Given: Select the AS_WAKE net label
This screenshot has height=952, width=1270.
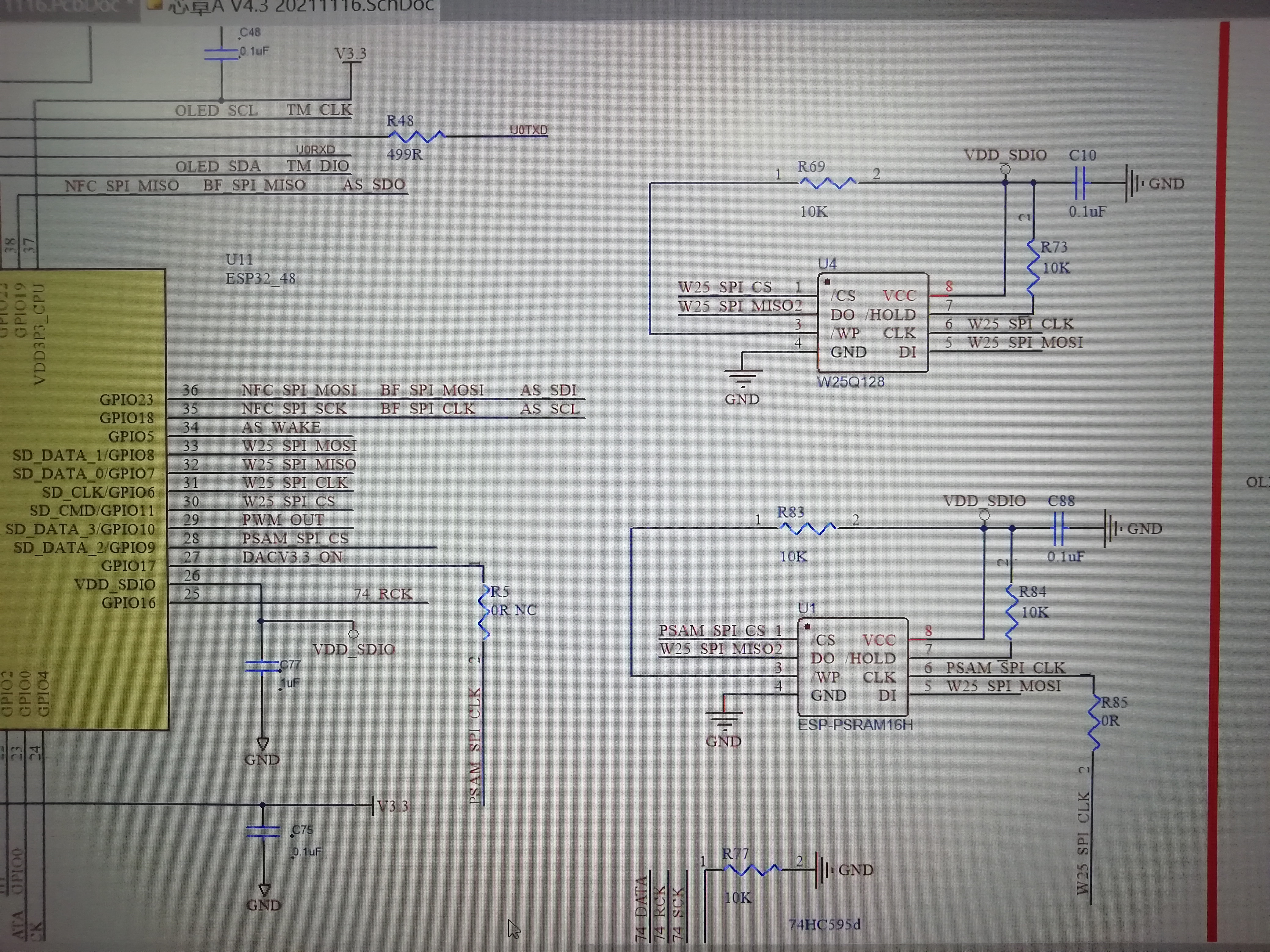Looking at the screenshot, I should [x=281, y=427].
